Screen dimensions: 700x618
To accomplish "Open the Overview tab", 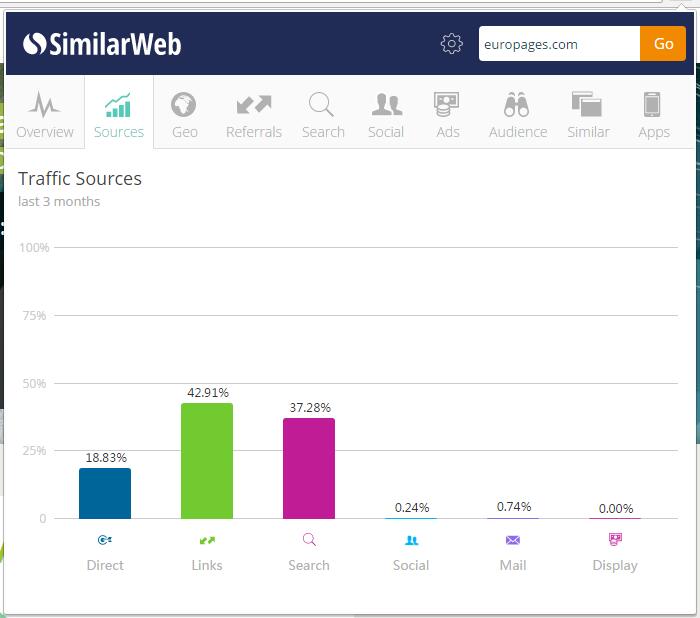I will (x=45, y=114).
